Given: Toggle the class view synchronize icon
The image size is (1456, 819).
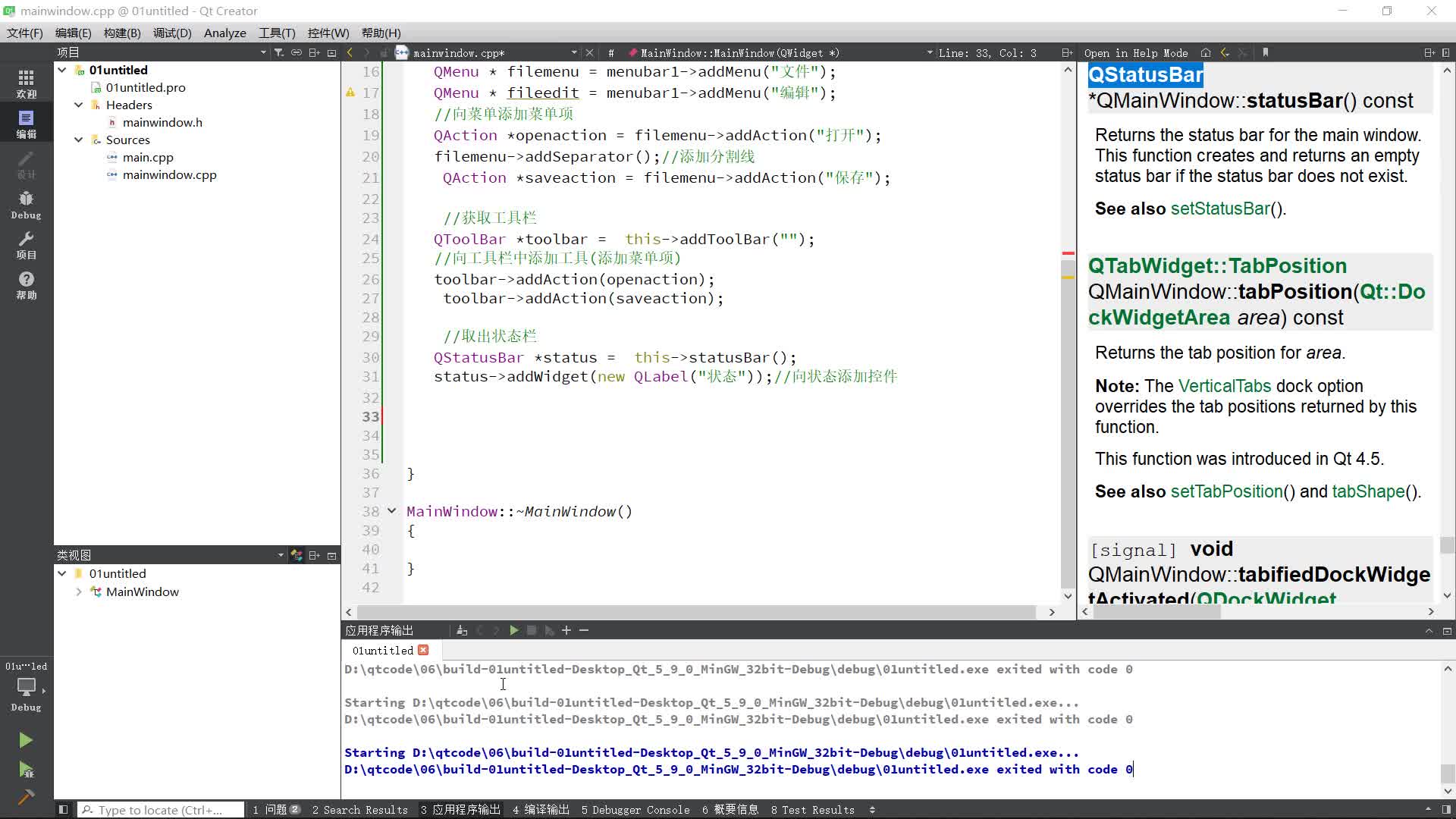Looking at the screenshot, I should tap(297, 555).
